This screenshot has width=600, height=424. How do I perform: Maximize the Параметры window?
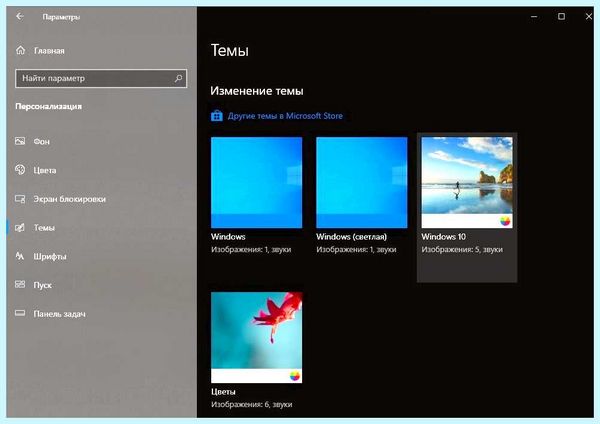[561, 16]
